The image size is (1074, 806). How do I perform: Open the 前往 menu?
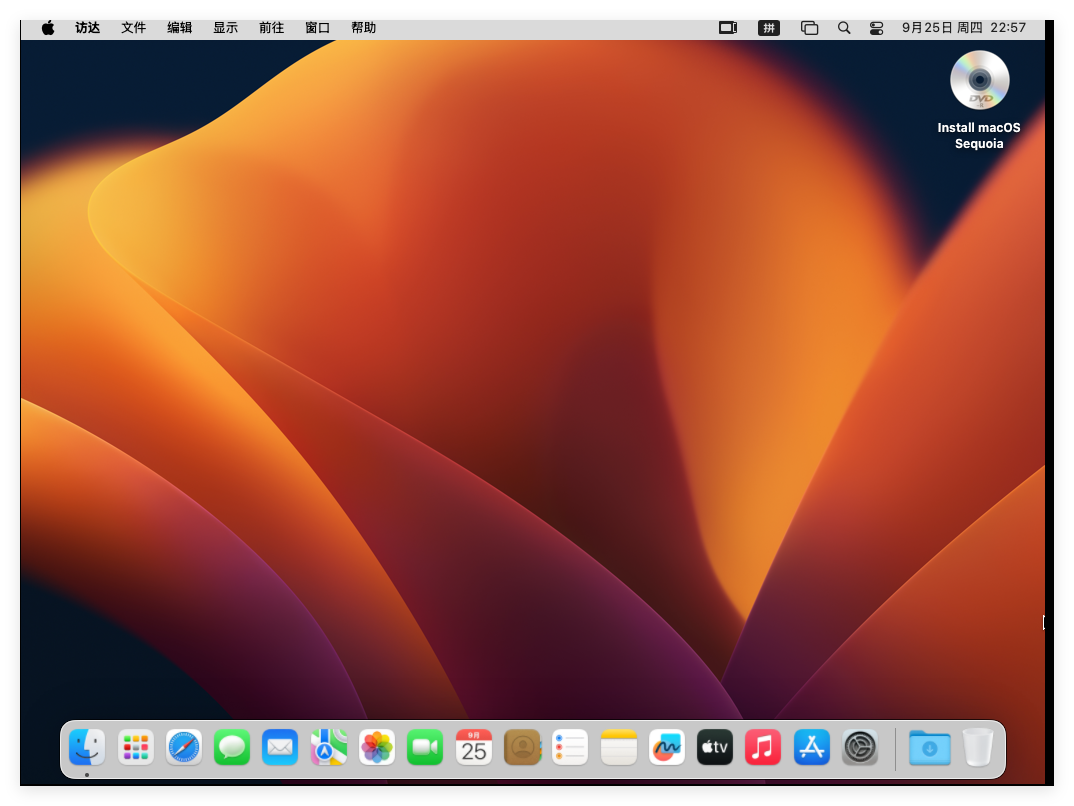271,28
